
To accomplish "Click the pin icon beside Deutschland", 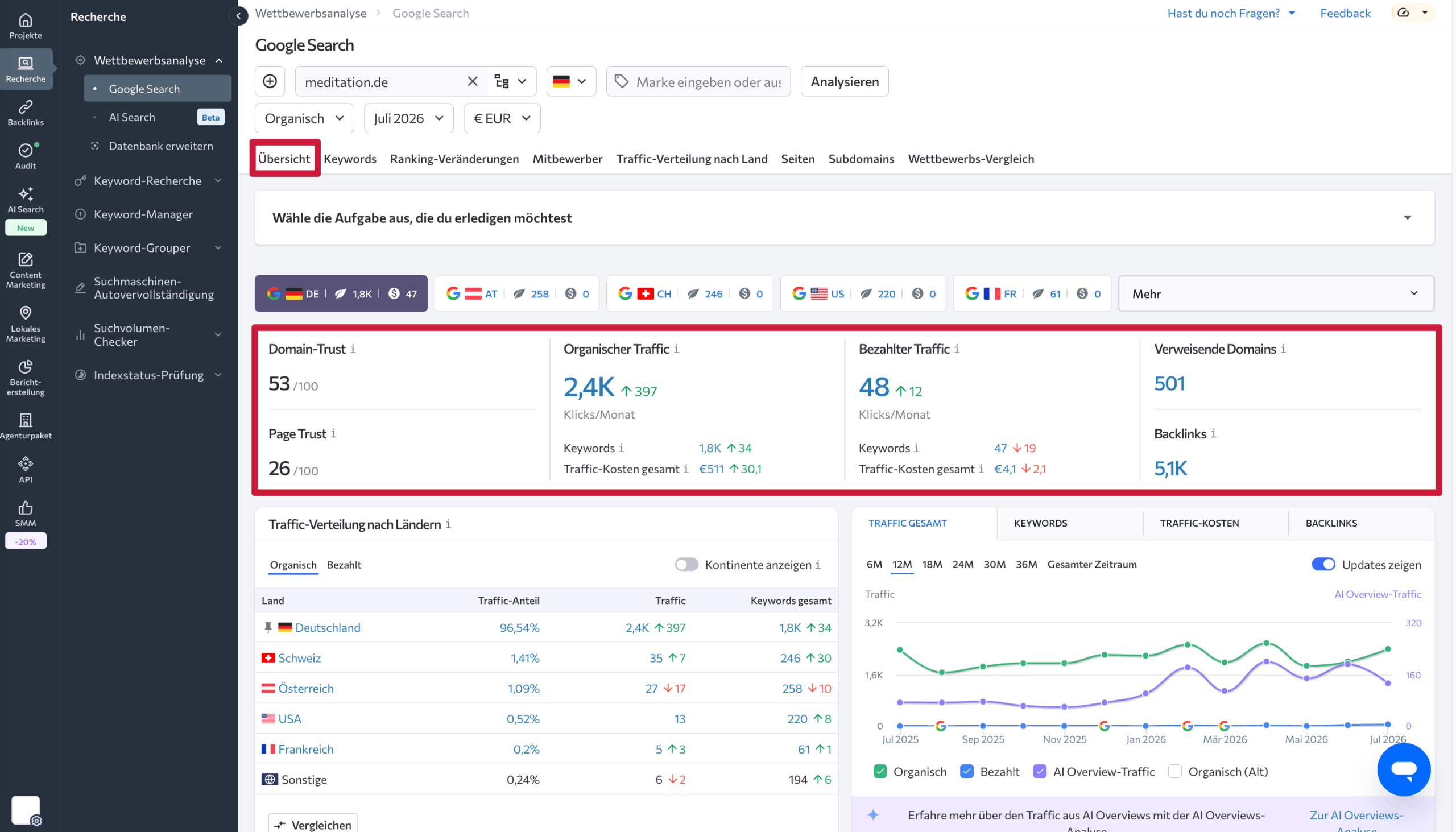I will (268, 627).
